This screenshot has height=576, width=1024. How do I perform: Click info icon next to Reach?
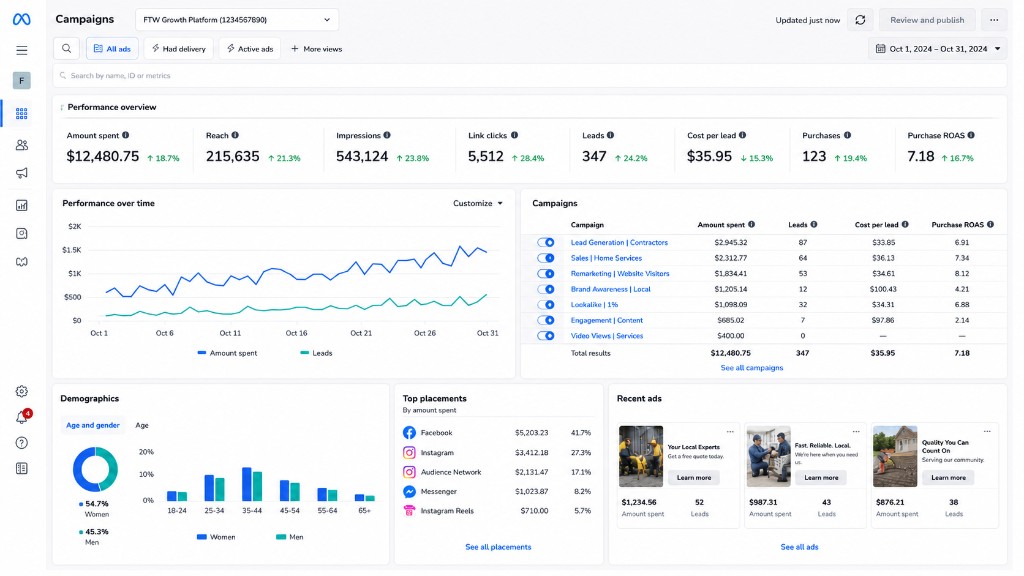[x=235, y=135]
